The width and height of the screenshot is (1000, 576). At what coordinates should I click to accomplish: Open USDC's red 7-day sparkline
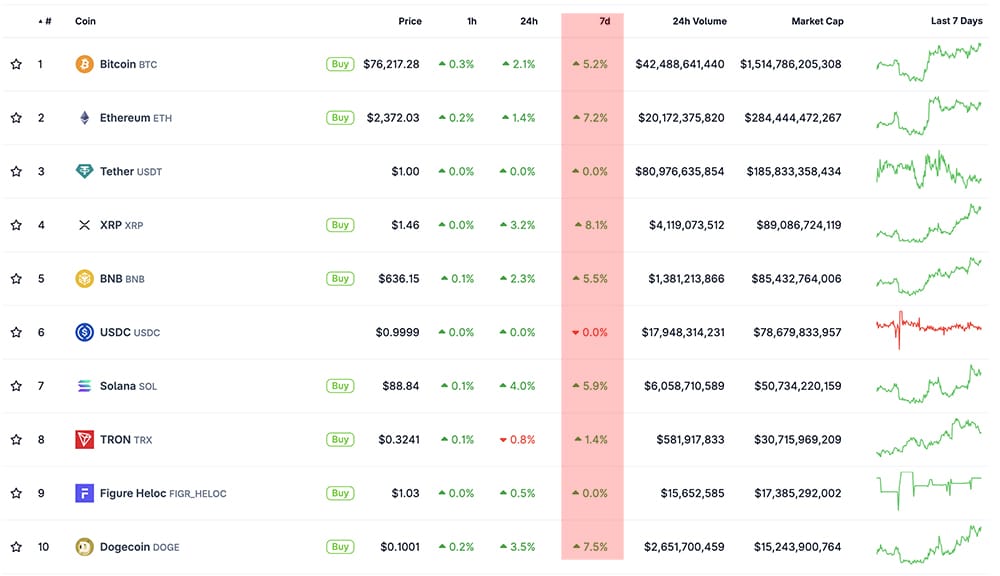coord(929,329)
